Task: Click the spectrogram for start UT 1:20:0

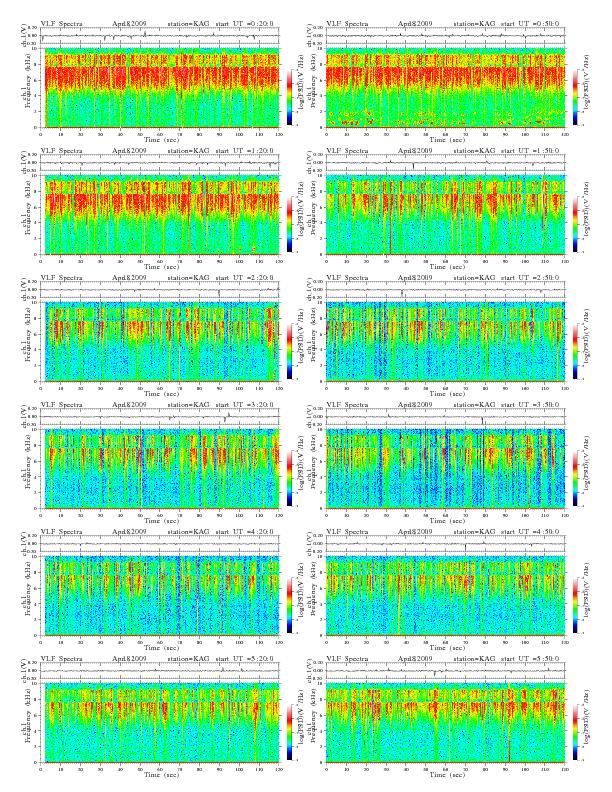Action: [x=160, y=215]
